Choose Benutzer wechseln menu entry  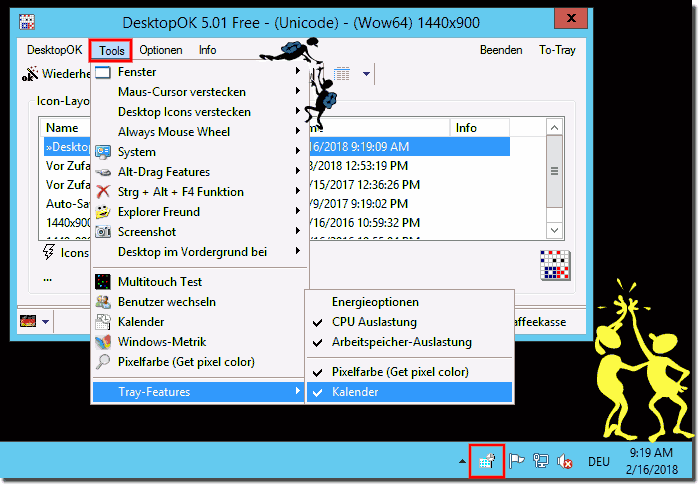coord(199,302)
